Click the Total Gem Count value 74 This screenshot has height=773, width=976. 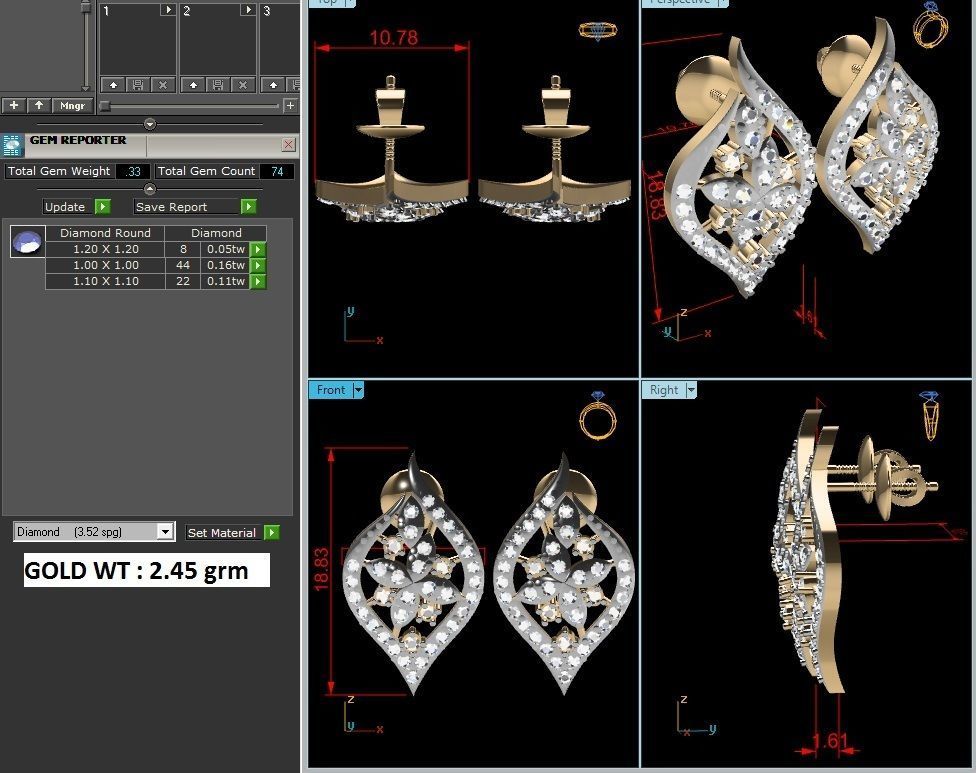coord(277,171)
